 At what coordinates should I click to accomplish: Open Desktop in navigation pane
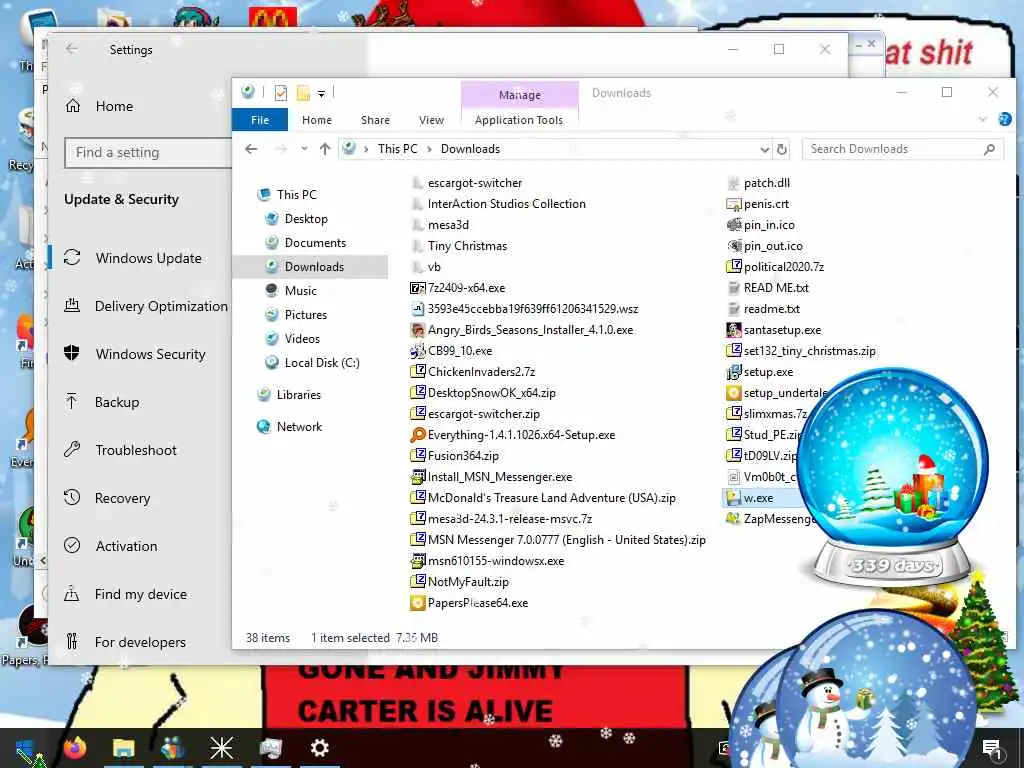click(306, 219)
